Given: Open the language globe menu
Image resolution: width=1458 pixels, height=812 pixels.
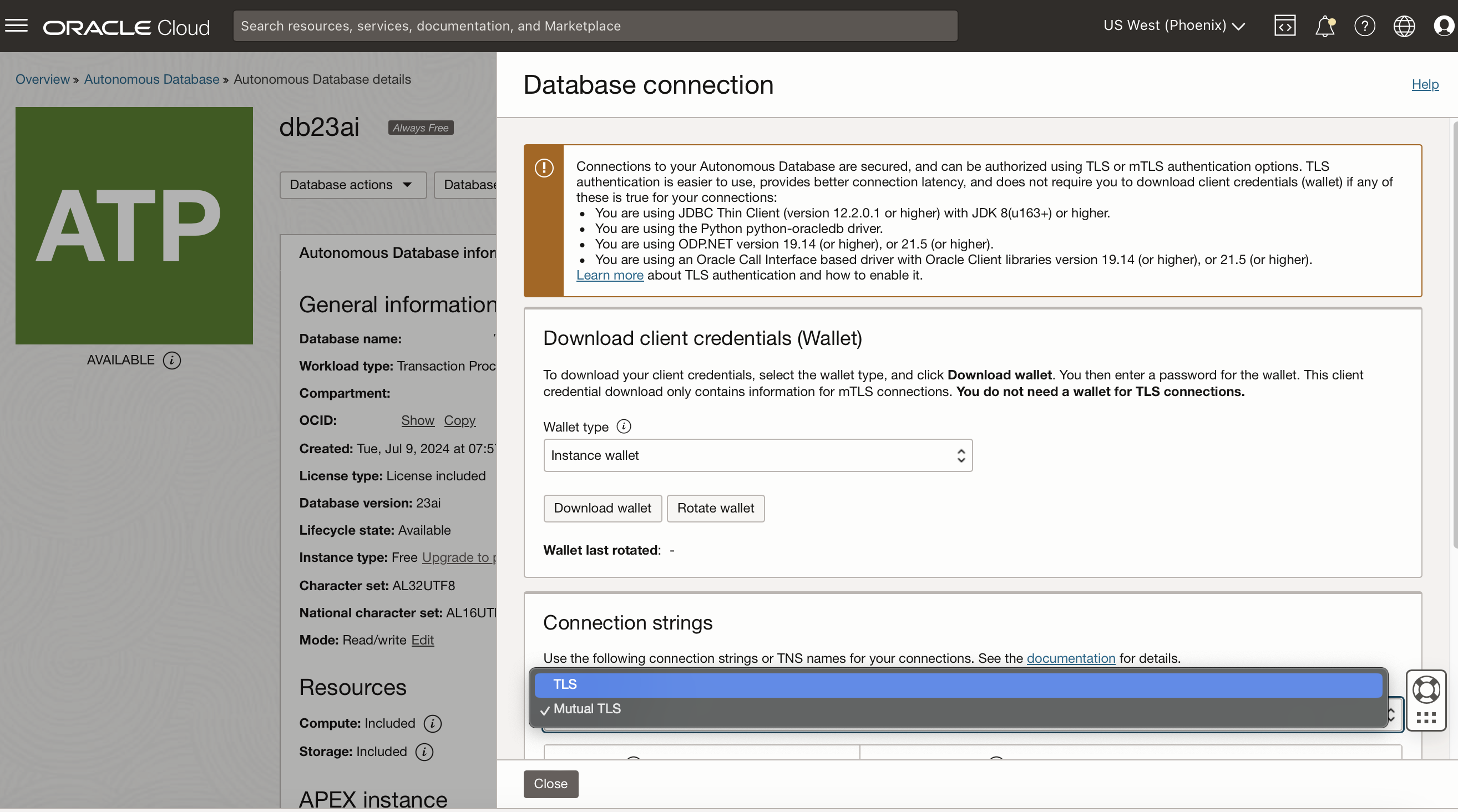Looking at the screenshot, I should pos(1404,26).
